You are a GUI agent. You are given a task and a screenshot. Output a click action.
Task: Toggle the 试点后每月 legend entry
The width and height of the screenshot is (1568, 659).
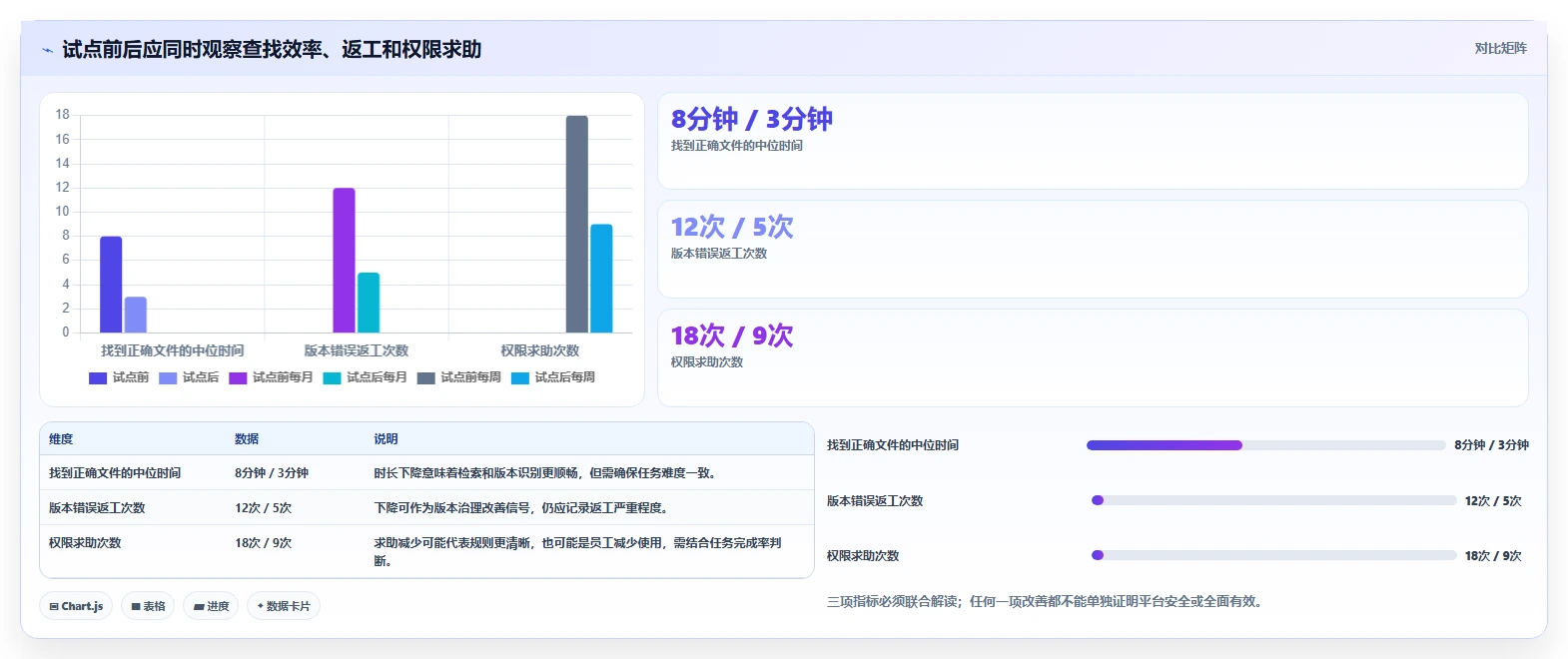365,377
